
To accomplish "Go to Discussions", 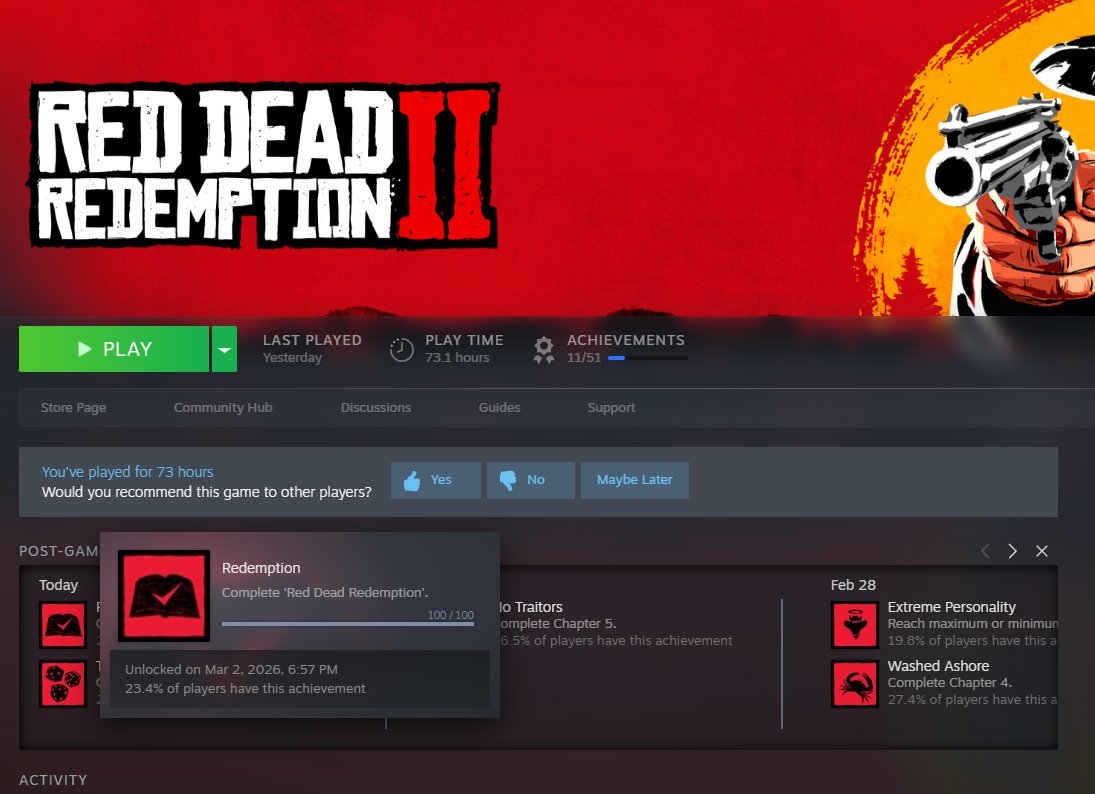I will pos(376,407).
